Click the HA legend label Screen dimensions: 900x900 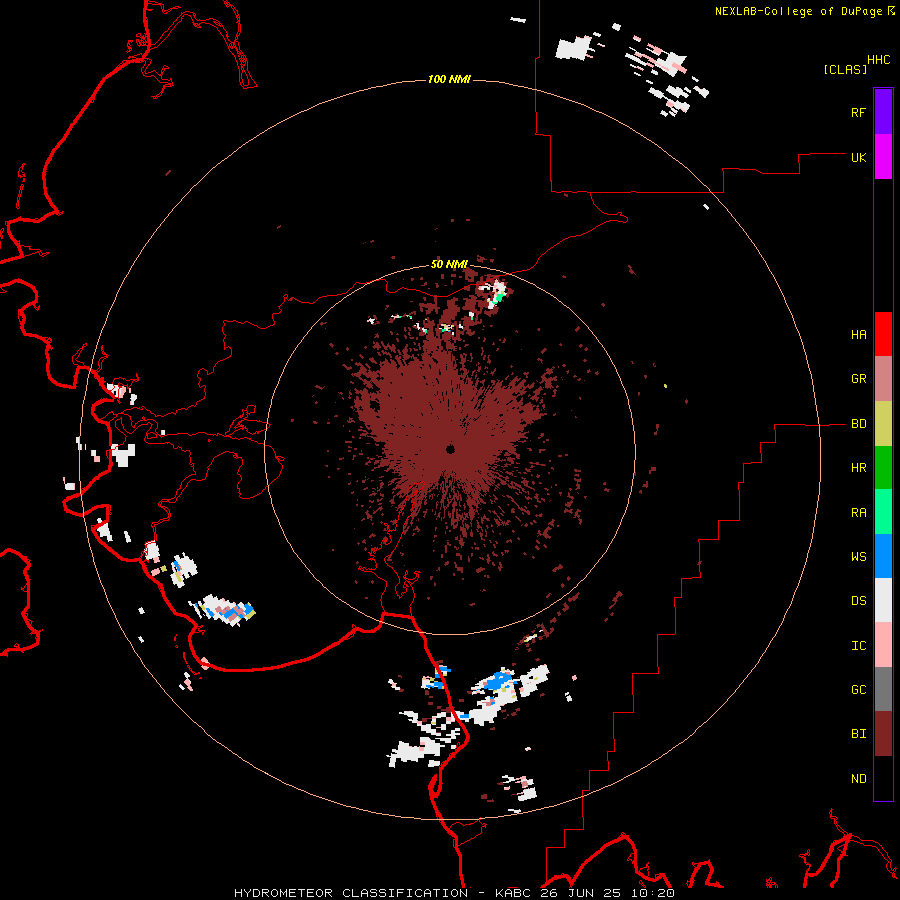[858, 335]
